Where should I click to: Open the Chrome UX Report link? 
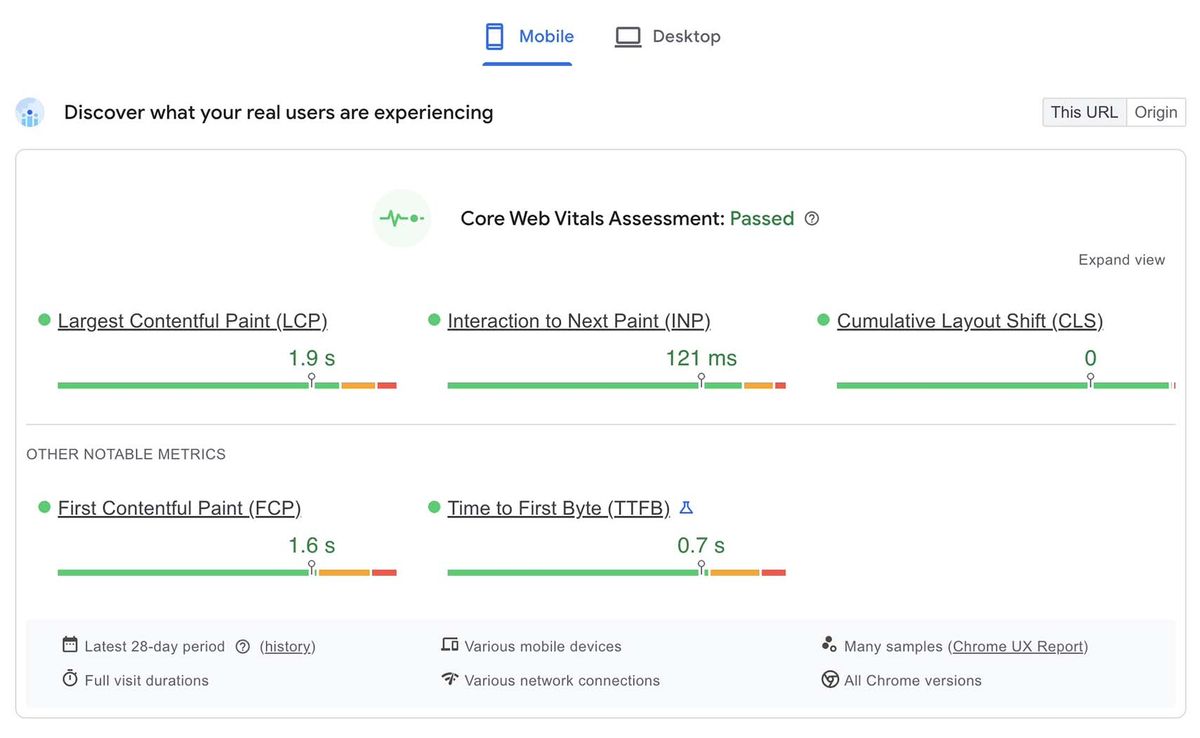click(x=1018, y=646)
